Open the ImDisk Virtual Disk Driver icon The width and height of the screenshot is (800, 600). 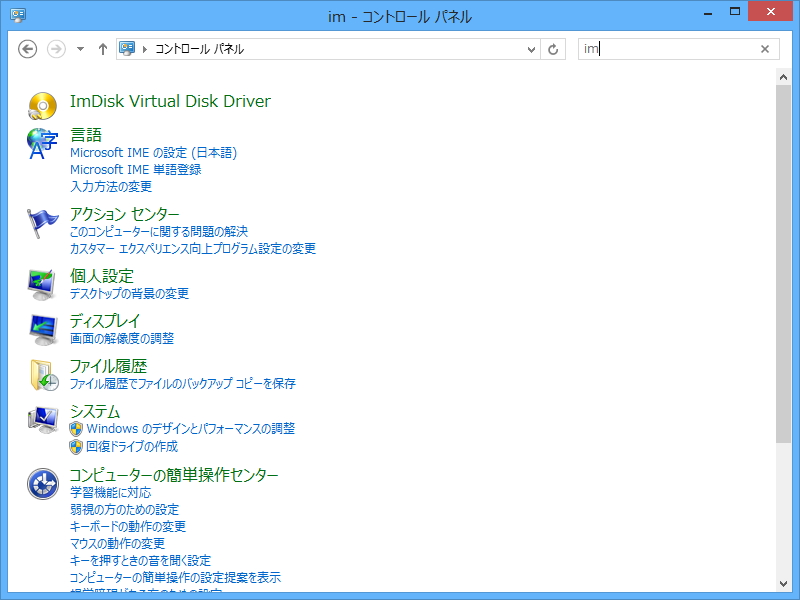pos(42,101)
